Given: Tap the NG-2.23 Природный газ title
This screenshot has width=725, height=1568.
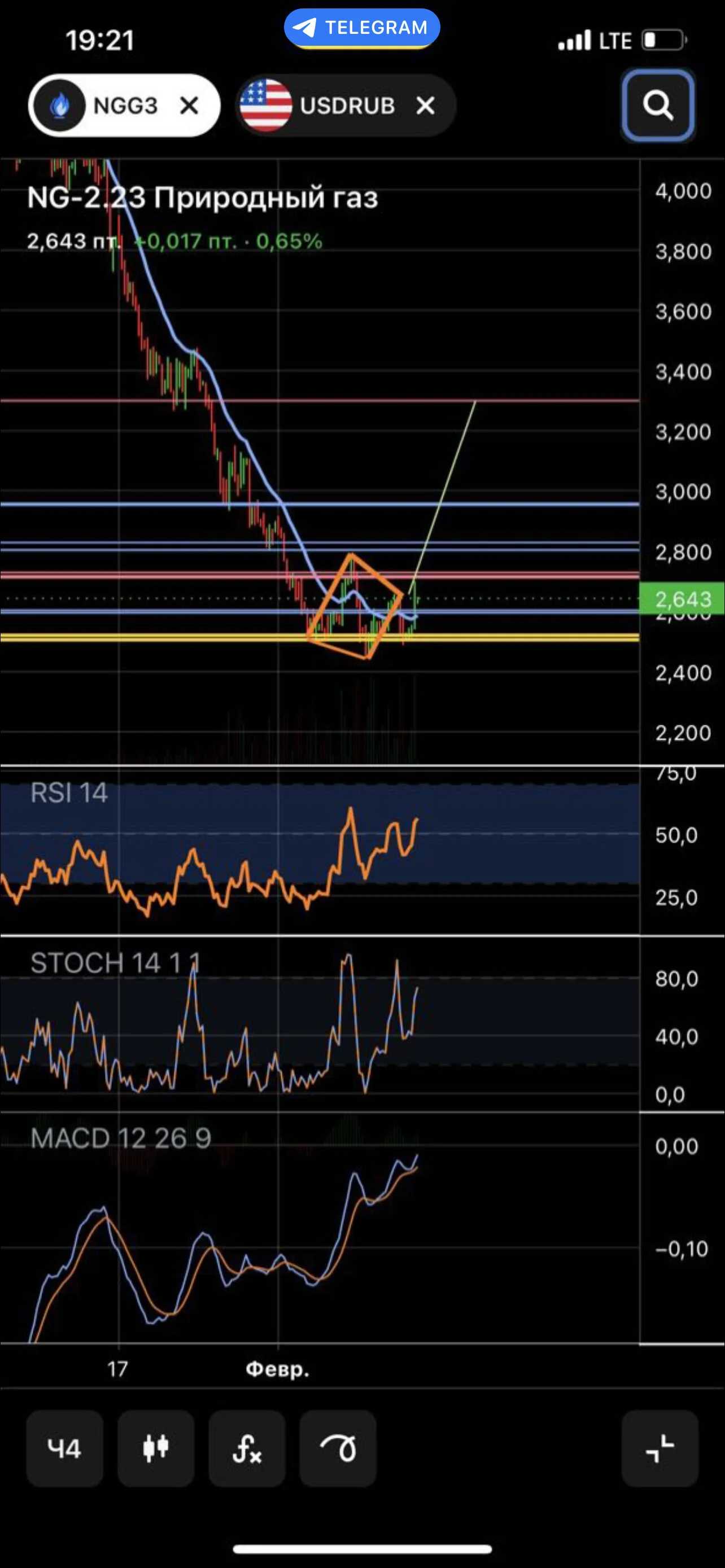Looking at the screenshot, I should (203, 197).
